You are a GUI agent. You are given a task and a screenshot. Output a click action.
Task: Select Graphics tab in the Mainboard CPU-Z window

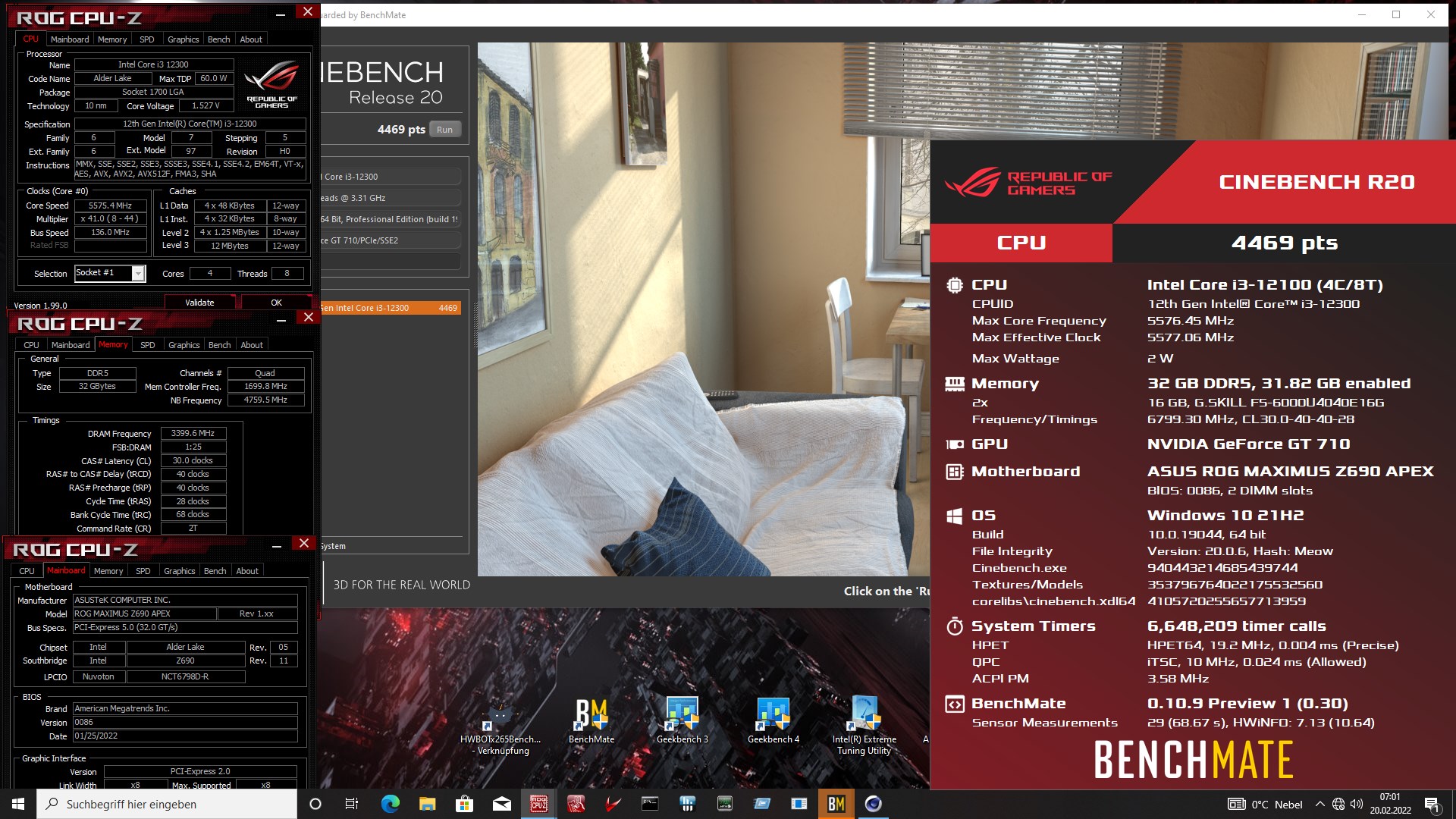pyautogui.click(x=180, y=571)
